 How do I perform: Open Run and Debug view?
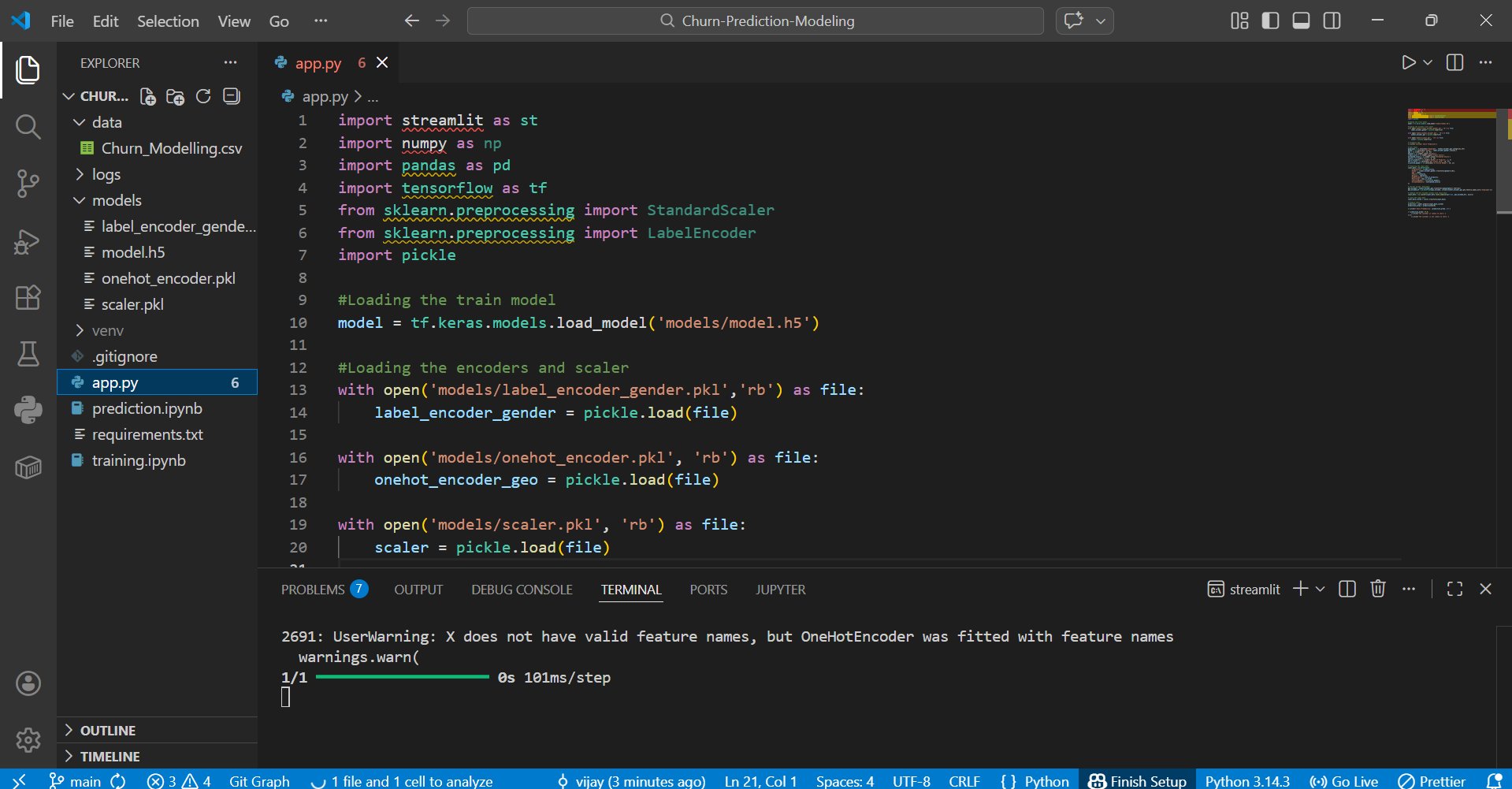28,241
